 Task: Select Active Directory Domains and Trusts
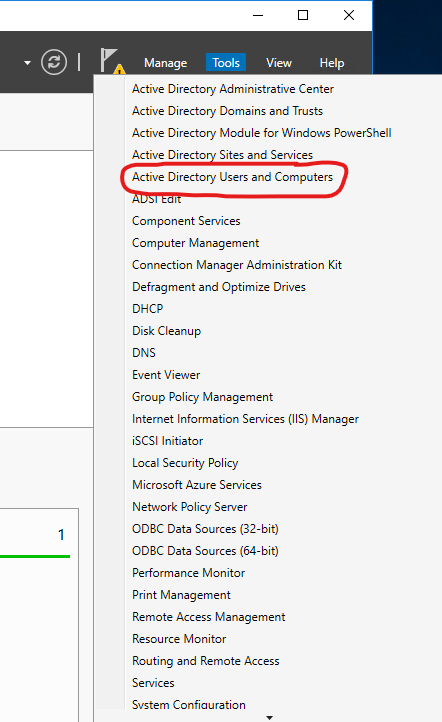click(227, 111)
